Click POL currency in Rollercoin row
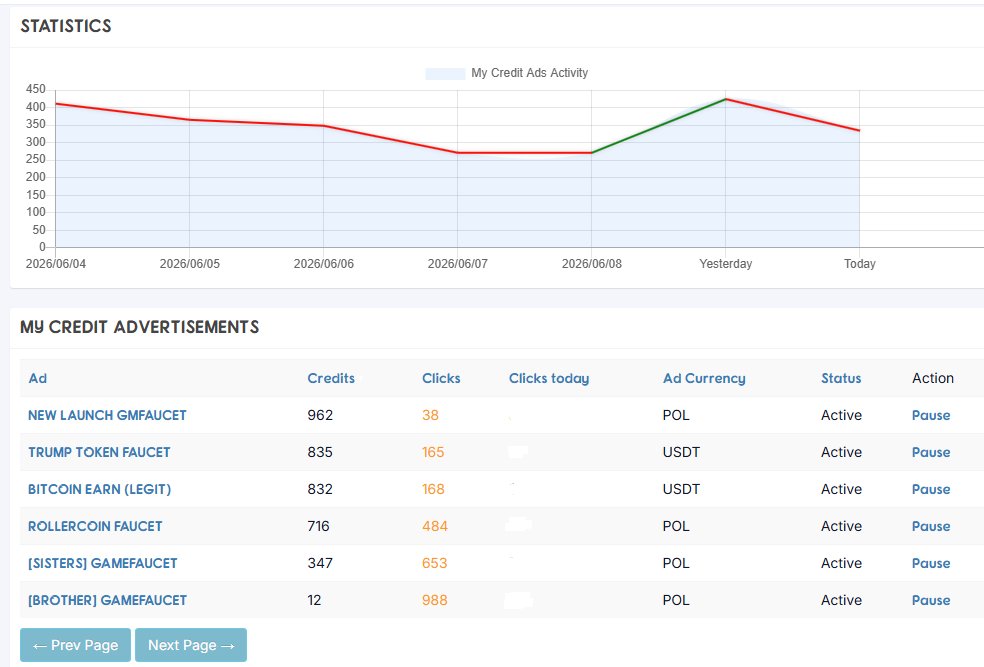984x667 pixels. pyautogui.click(x=676, y=526)
